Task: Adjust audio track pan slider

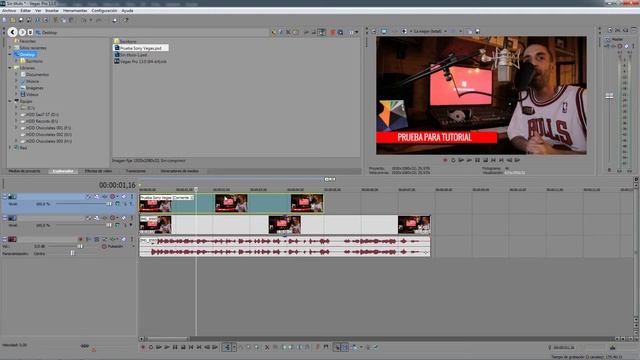Action: click(72, 253)
